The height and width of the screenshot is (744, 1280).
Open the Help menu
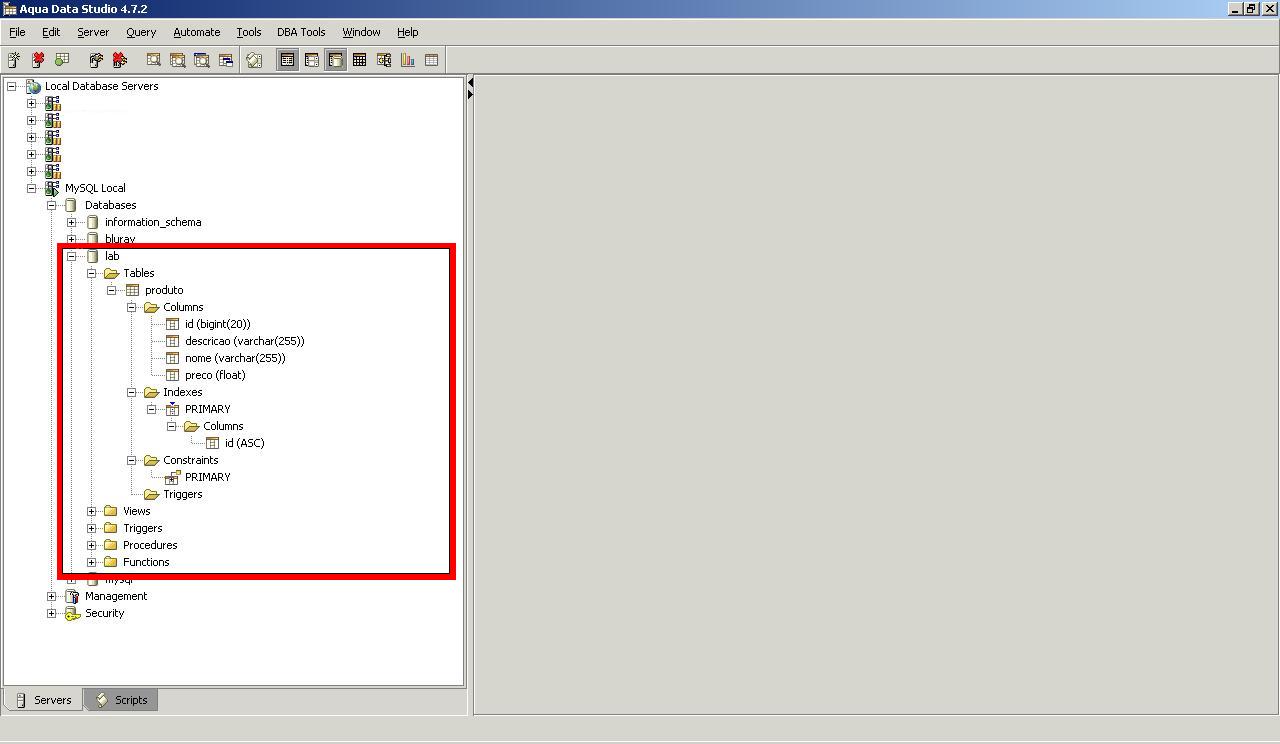click(x=407, y=32)
